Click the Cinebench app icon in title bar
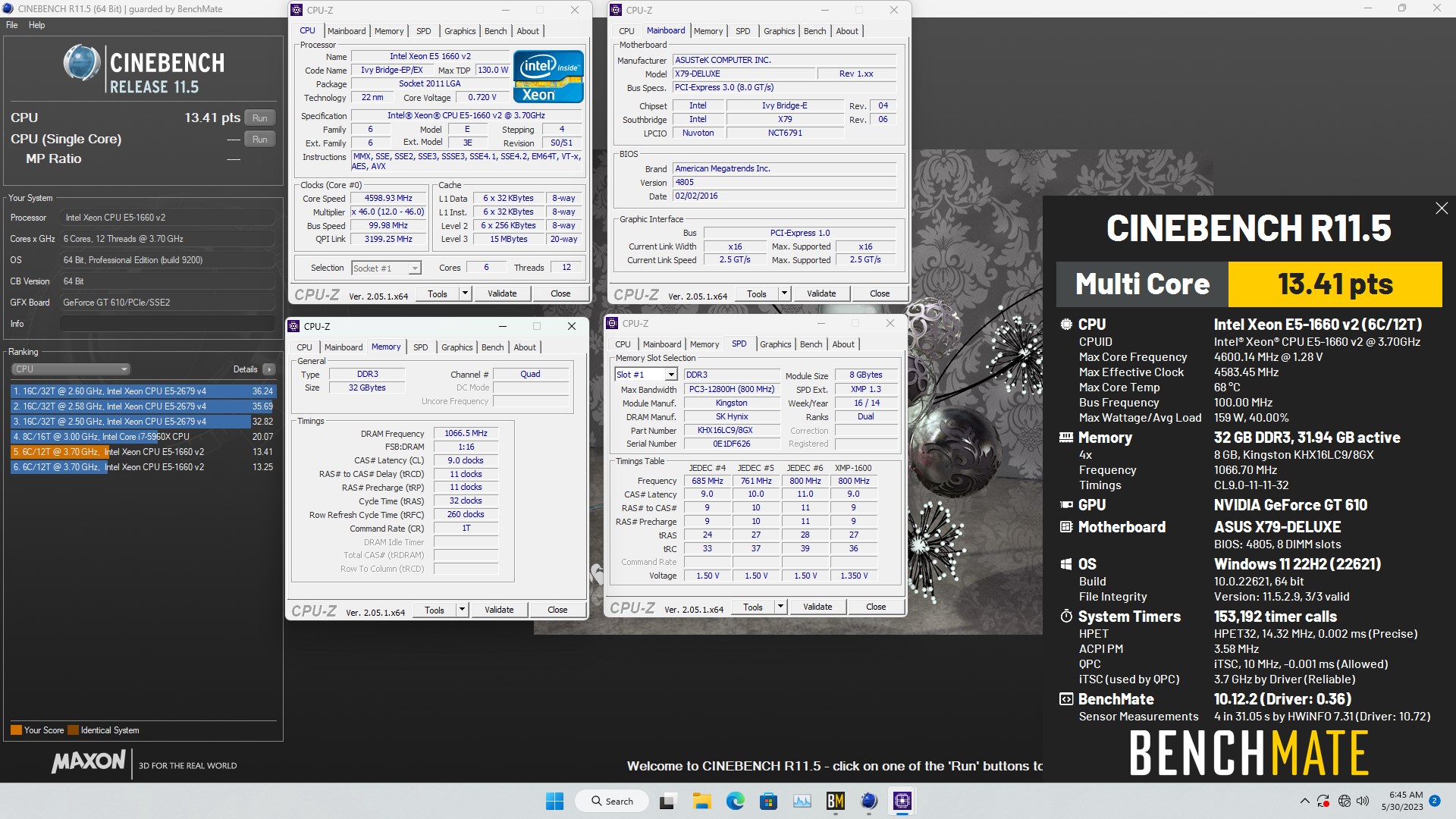 pos(8,9)
